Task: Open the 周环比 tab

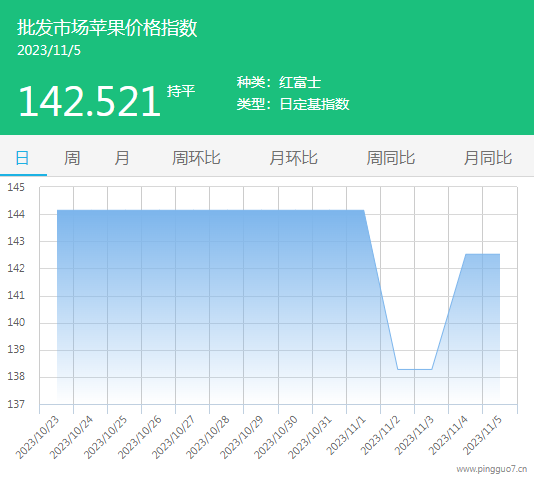Action: tap(196, 158)
